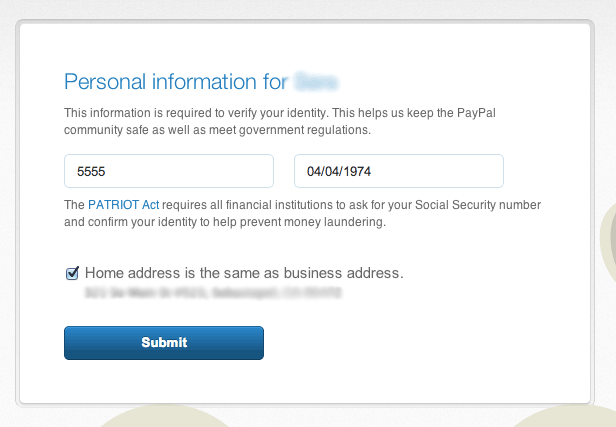Viewport: 616px width, 427px height.
Task: Open the PATRIOT Act link
Action: pos(123,205)
